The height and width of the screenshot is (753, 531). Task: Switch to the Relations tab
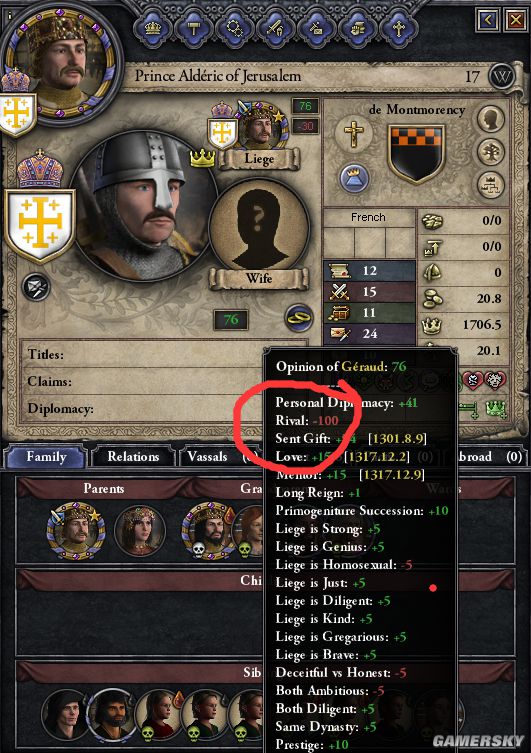133,456
